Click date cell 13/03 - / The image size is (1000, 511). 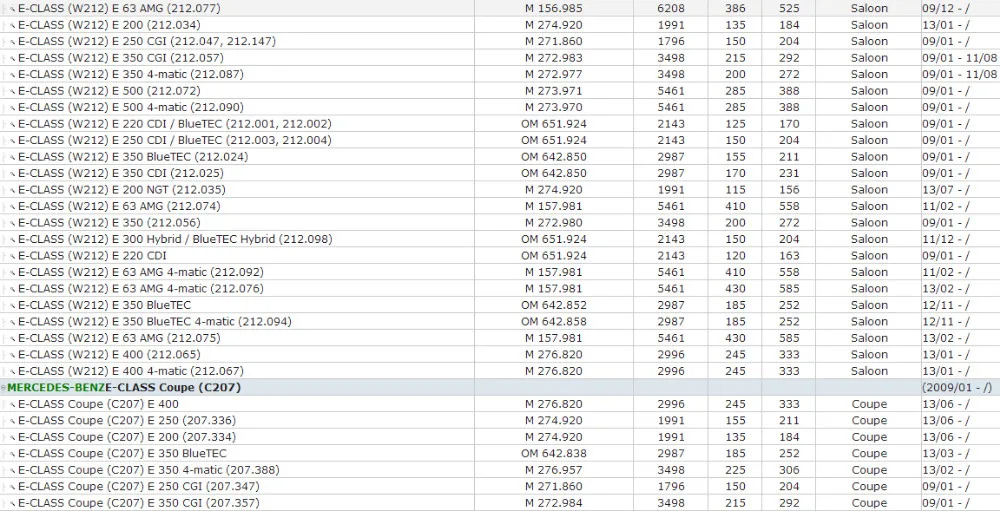pos(946,454)
